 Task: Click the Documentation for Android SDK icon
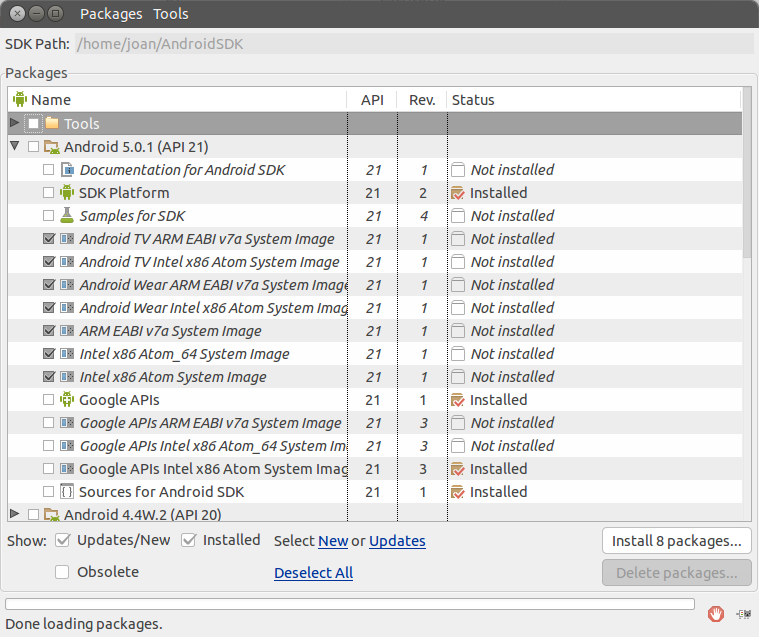(x=67, y=169)
